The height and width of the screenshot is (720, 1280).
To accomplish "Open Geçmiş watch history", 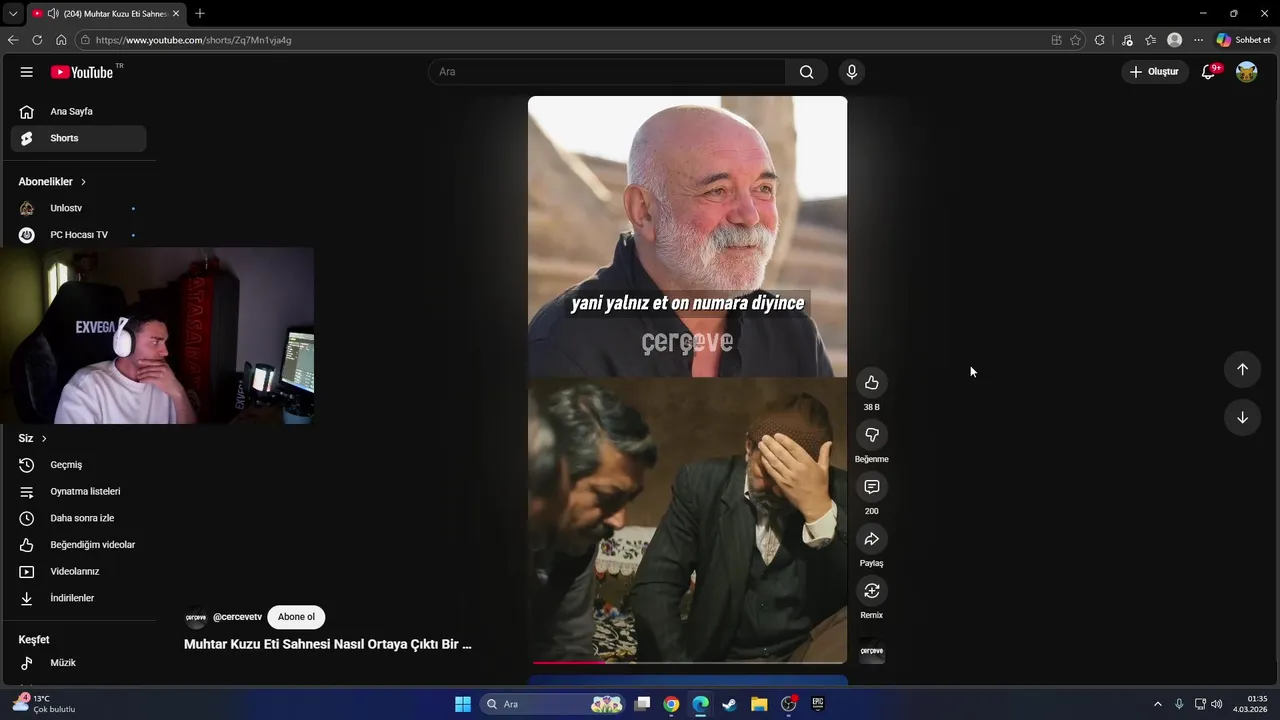I will 78,465.
